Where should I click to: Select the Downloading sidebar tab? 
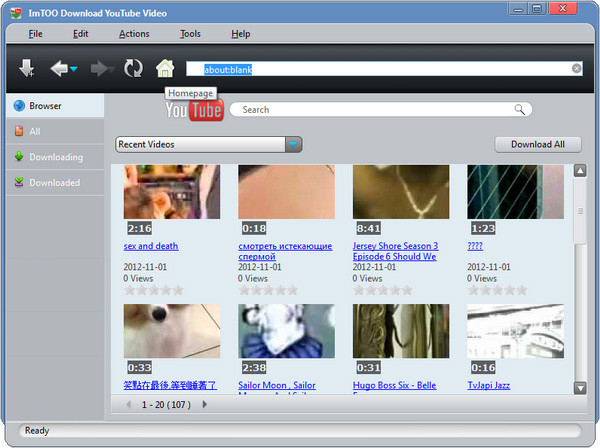click(x=55, y=157)
